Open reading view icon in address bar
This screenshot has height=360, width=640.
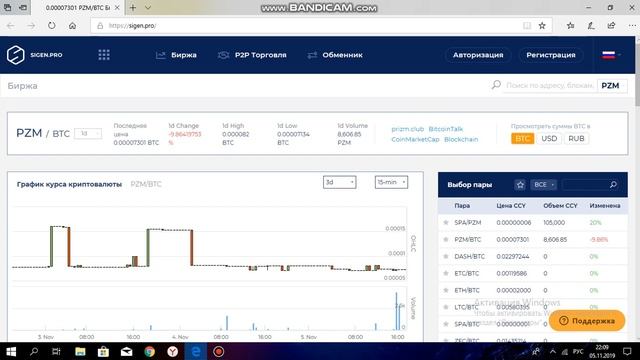click(527, 26)
